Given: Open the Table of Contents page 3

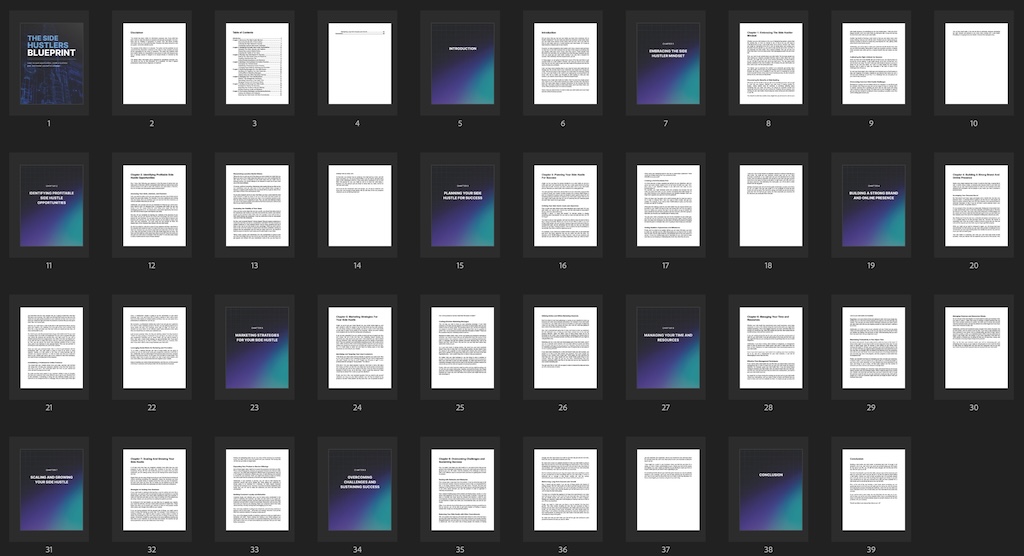Looking at the screenshot, I should (x=257, y=63).
